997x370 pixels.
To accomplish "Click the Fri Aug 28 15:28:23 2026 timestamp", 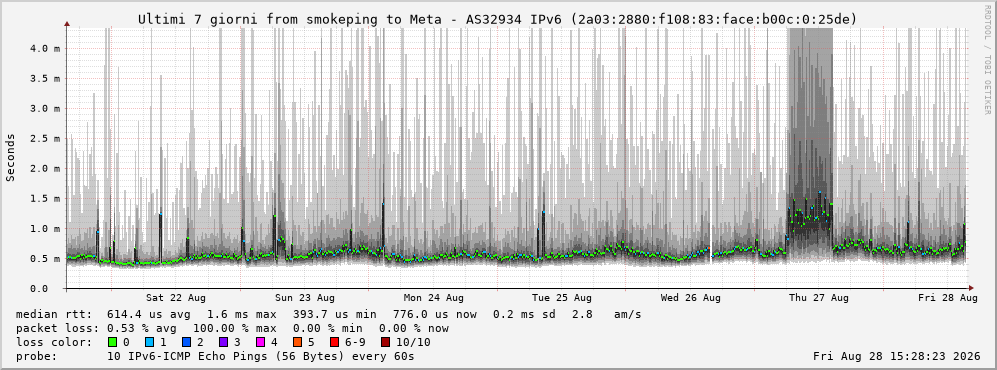I will coord(897,356).
